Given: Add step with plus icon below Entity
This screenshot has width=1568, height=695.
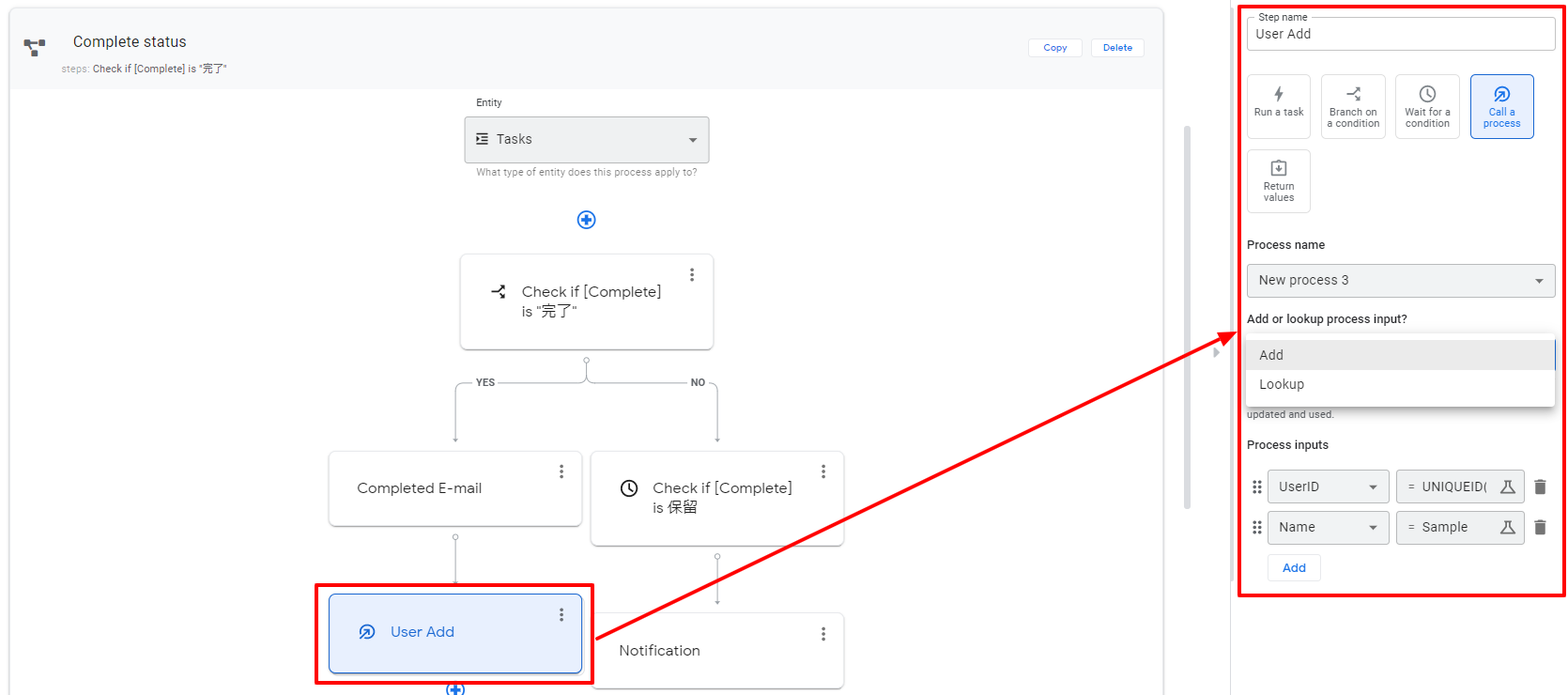Looking at the screenshot, I should click(586, 220).
